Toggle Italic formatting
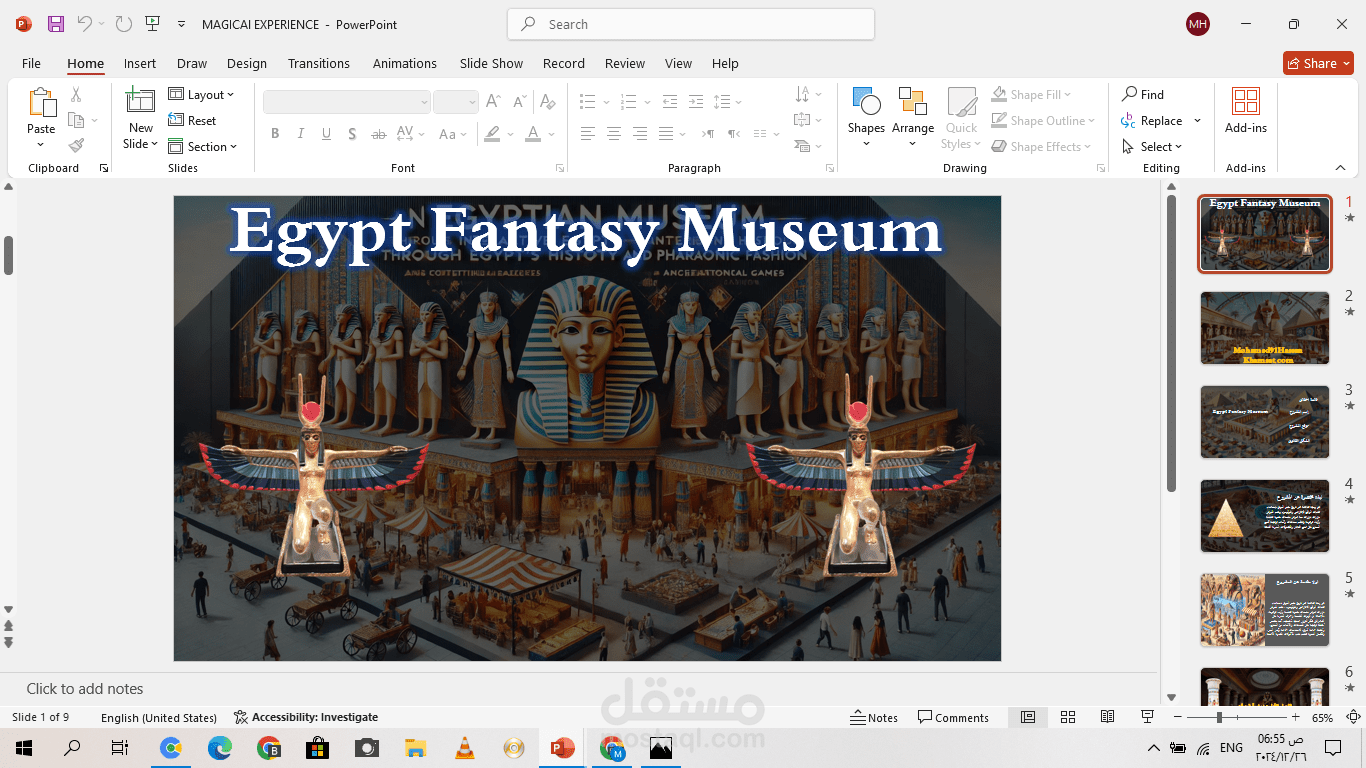1366x768 pixels. [301, 134]
